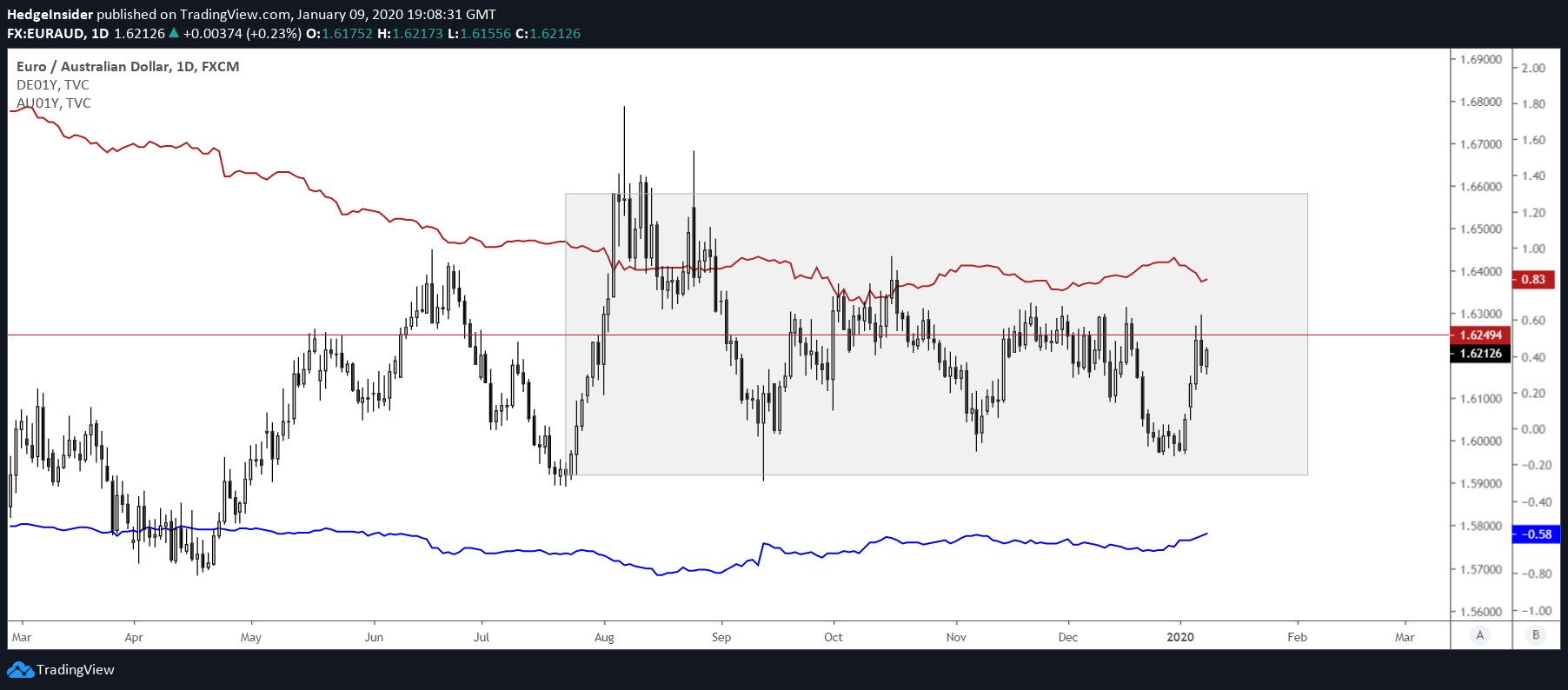This screenshot has width=1568, height=690.
Task: Open the HedgeInsider author profile
Action: tap(50, 14)
